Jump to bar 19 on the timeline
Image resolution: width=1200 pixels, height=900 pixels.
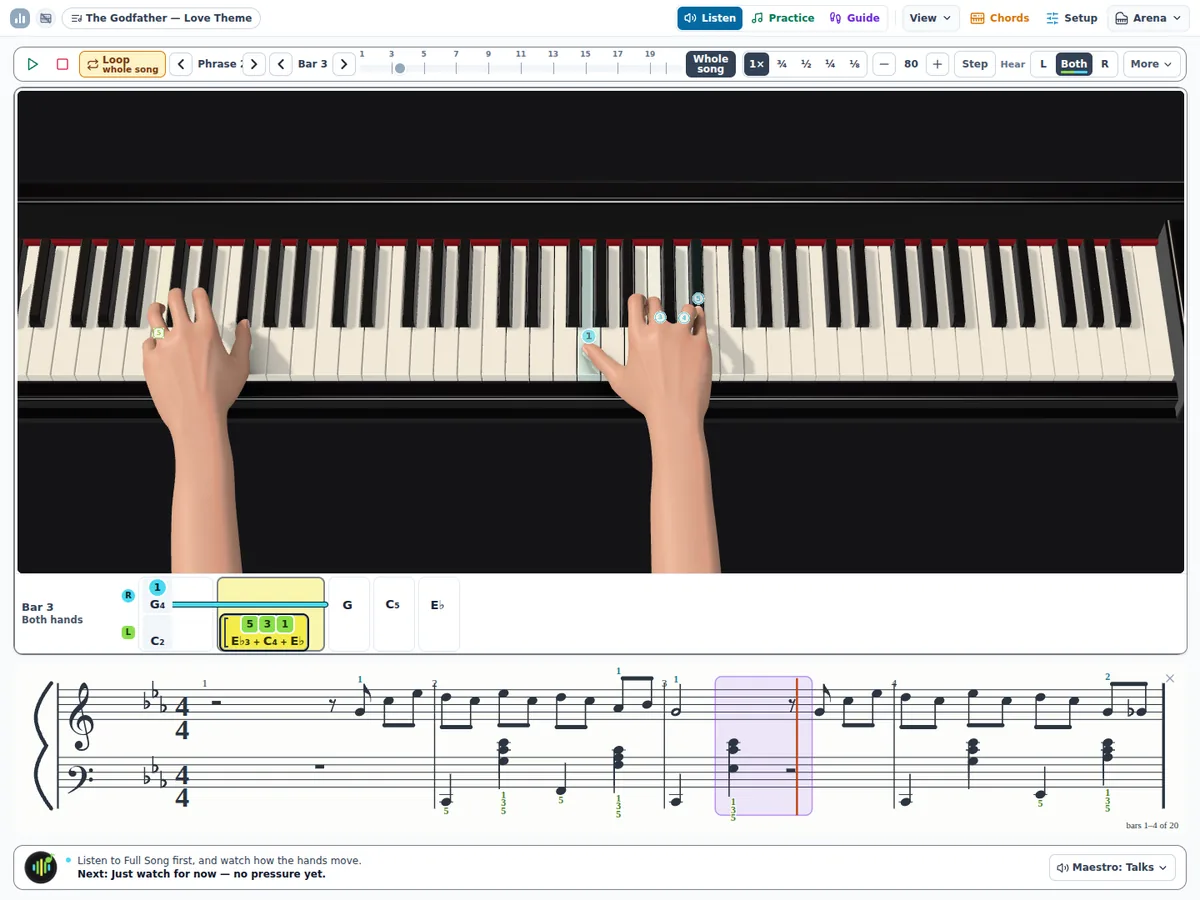point(650,54)
